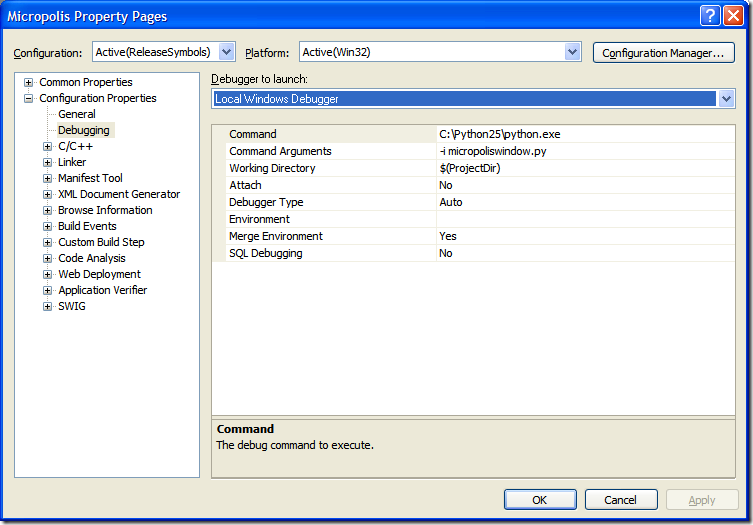Collapse the Configuration Properties node

[28, 98]
